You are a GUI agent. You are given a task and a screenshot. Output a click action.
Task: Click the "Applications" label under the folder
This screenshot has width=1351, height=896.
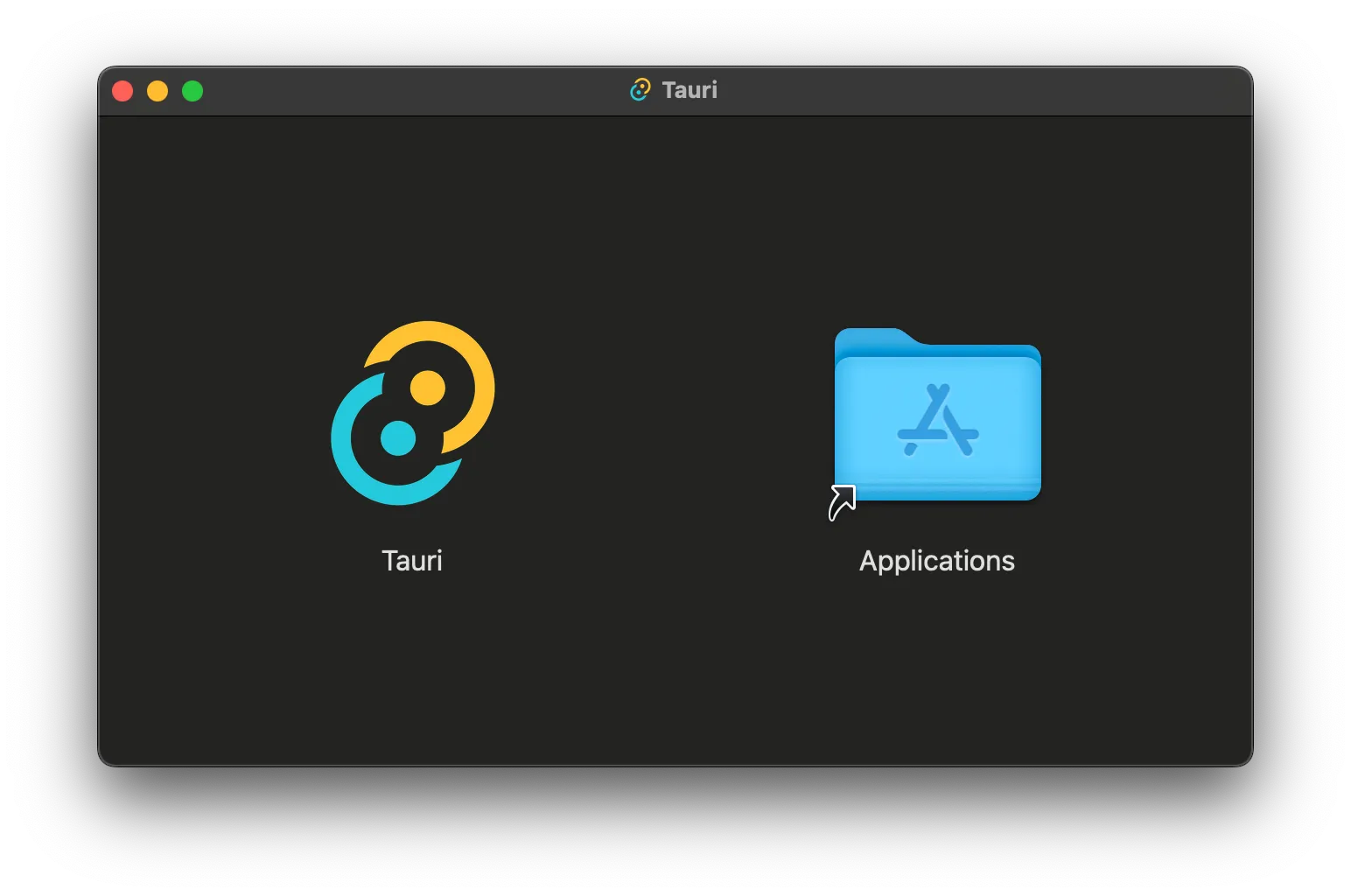point(936,561)
